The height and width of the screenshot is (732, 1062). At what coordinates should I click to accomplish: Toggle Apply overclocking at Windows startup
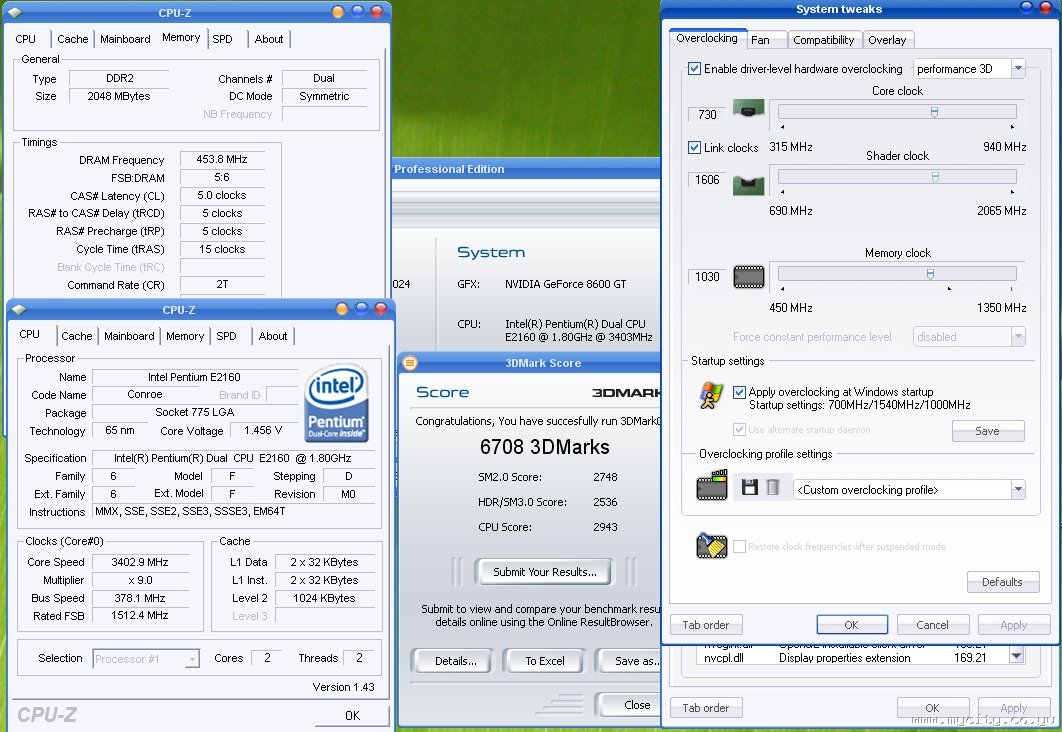[x=739, y=392]
